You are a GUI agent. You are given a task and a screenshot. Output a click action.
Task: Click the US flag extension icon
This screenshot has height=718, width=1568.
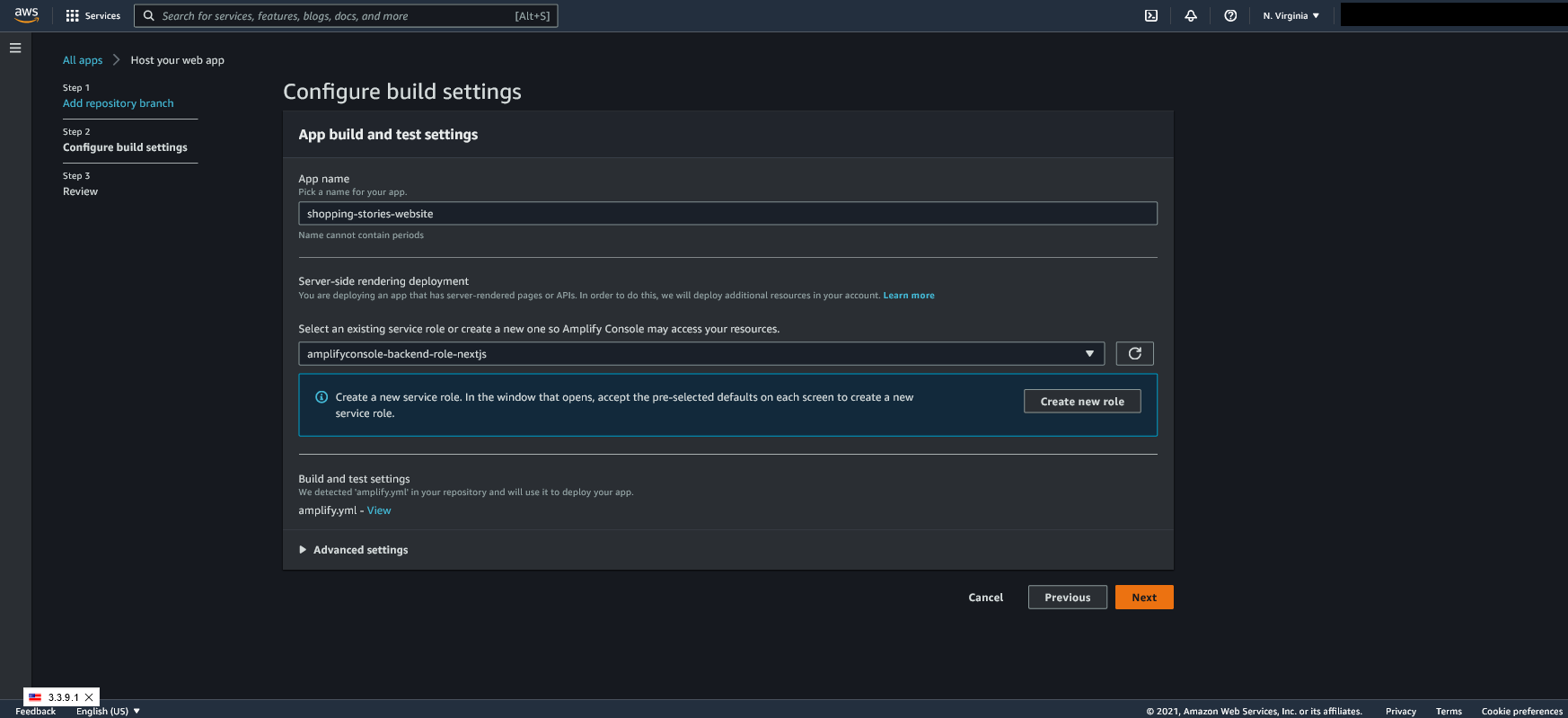[35, 697]
